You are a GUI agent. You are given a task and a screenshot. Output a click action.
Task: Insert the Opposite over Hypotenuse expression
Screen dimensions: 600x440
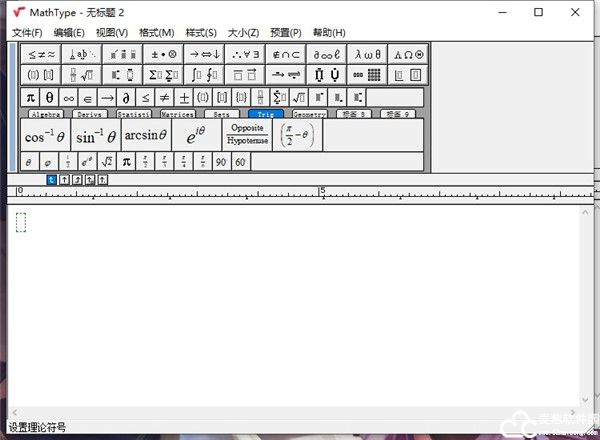(x=247, y=135)
